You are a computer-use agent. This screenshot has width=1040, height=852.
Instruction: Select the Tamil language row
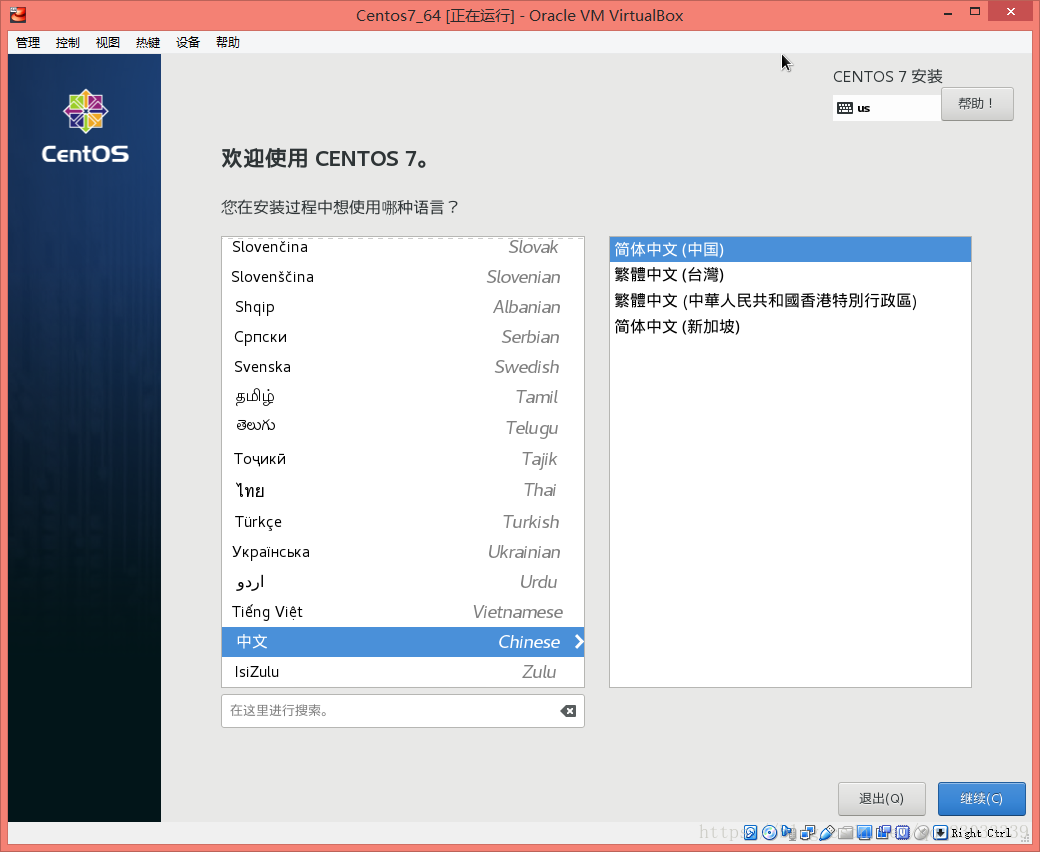[x=403, y=396]
